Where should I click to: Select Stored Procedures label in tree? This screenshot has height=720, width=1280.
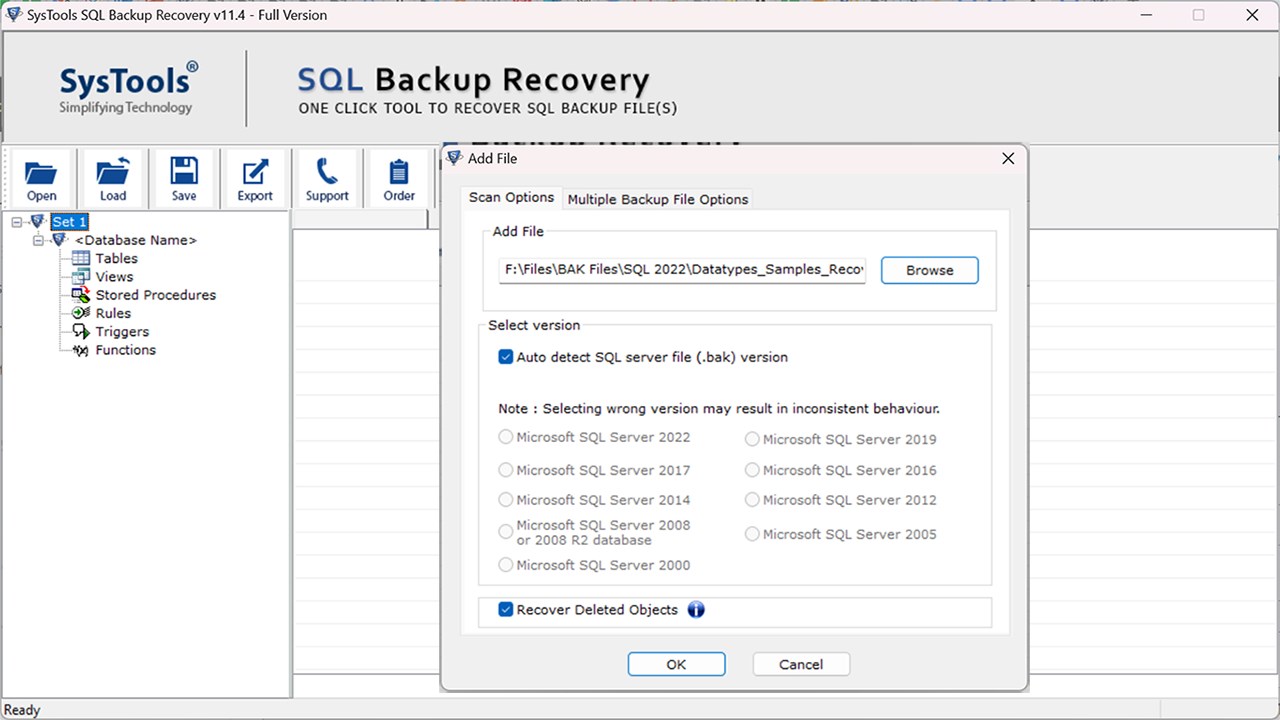click(156, 295)
